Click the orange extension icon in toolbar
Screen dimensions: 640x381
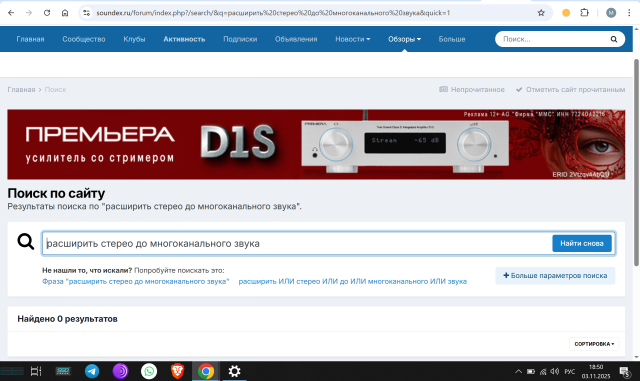[566, 13]
